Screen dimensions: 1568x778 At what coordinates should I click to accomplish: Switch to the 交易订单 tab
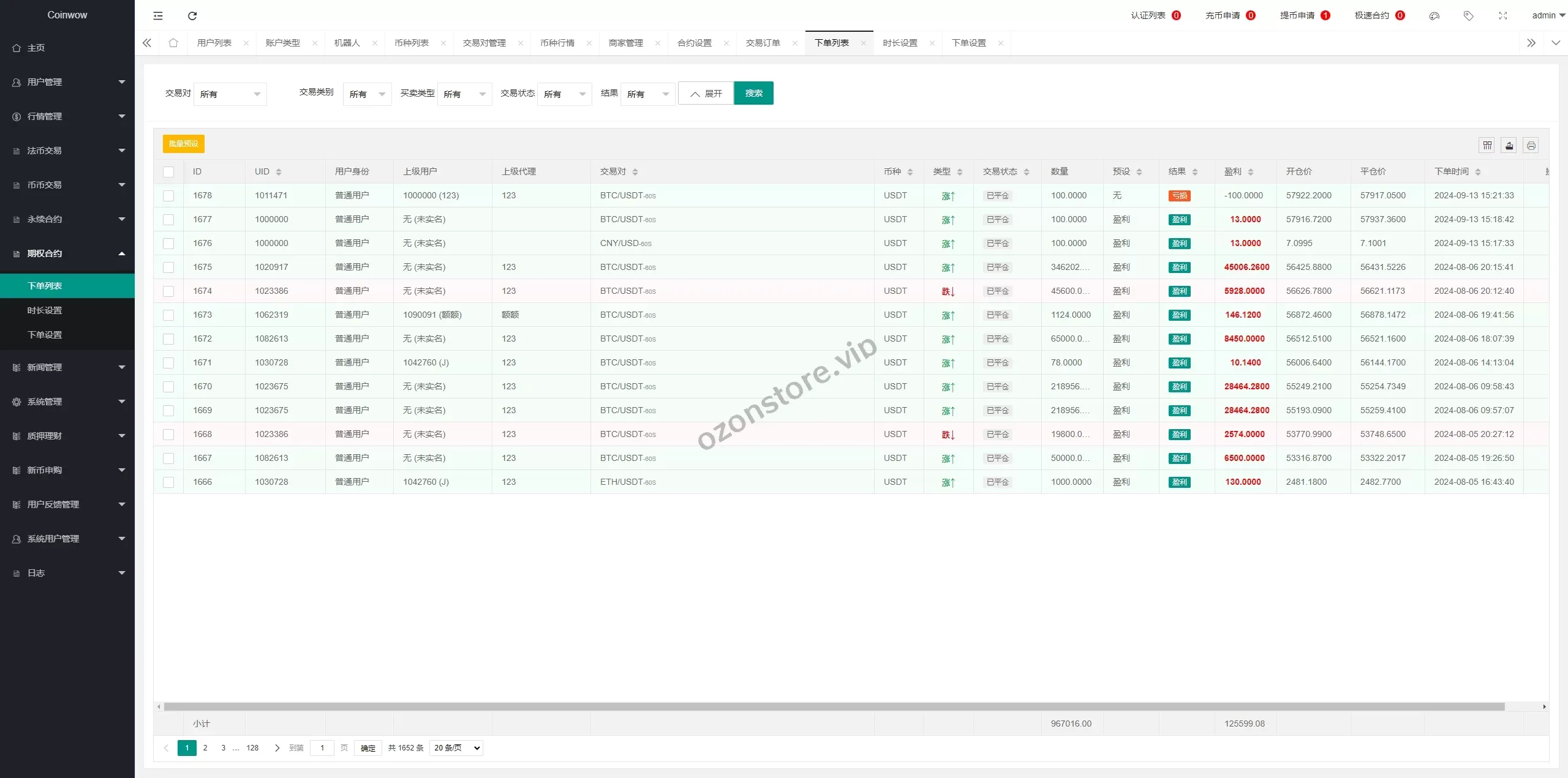[x=763, y=43]
